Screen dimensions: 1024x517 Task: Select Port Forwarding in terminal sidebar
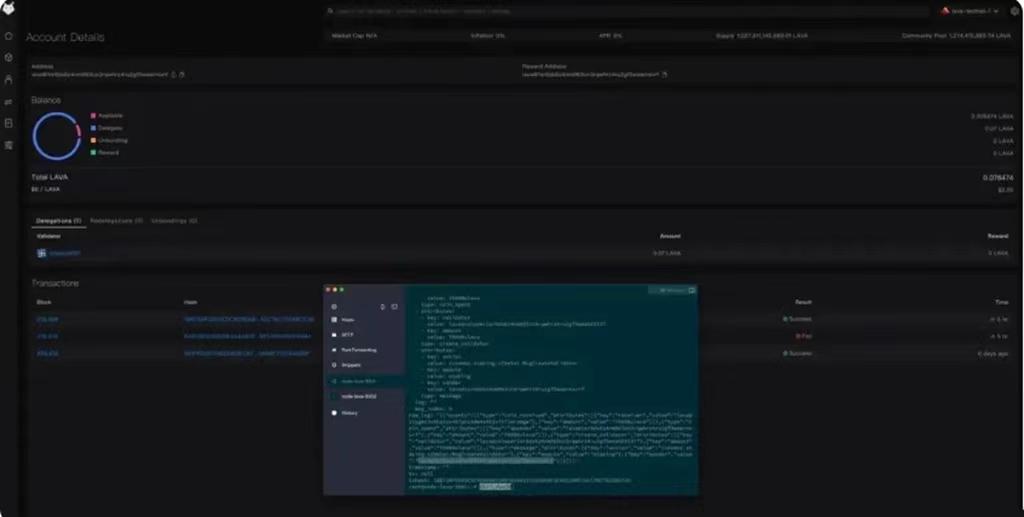click(359, 350)
